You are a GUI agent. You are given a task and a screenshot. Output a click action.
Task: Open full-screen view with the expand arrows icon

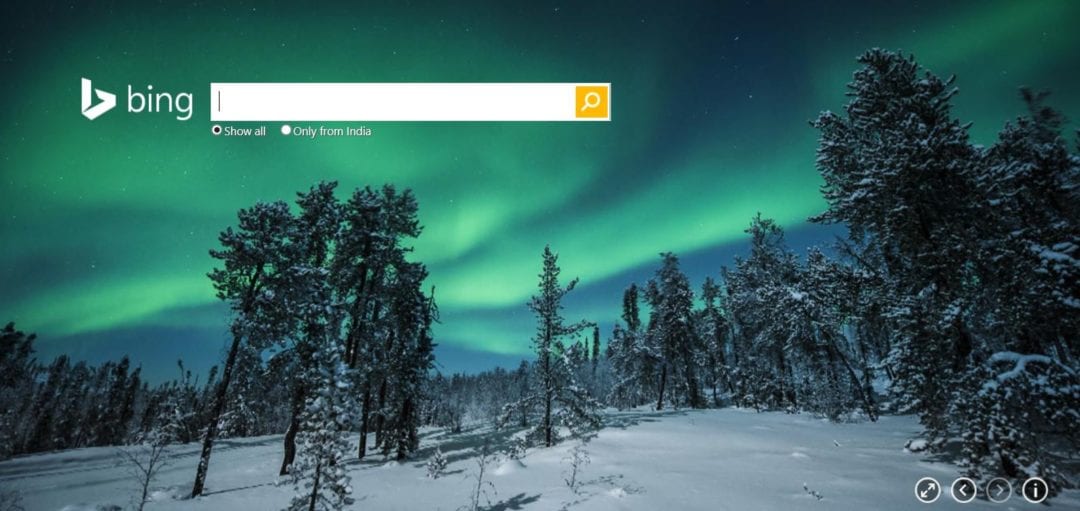coord(928,490)
